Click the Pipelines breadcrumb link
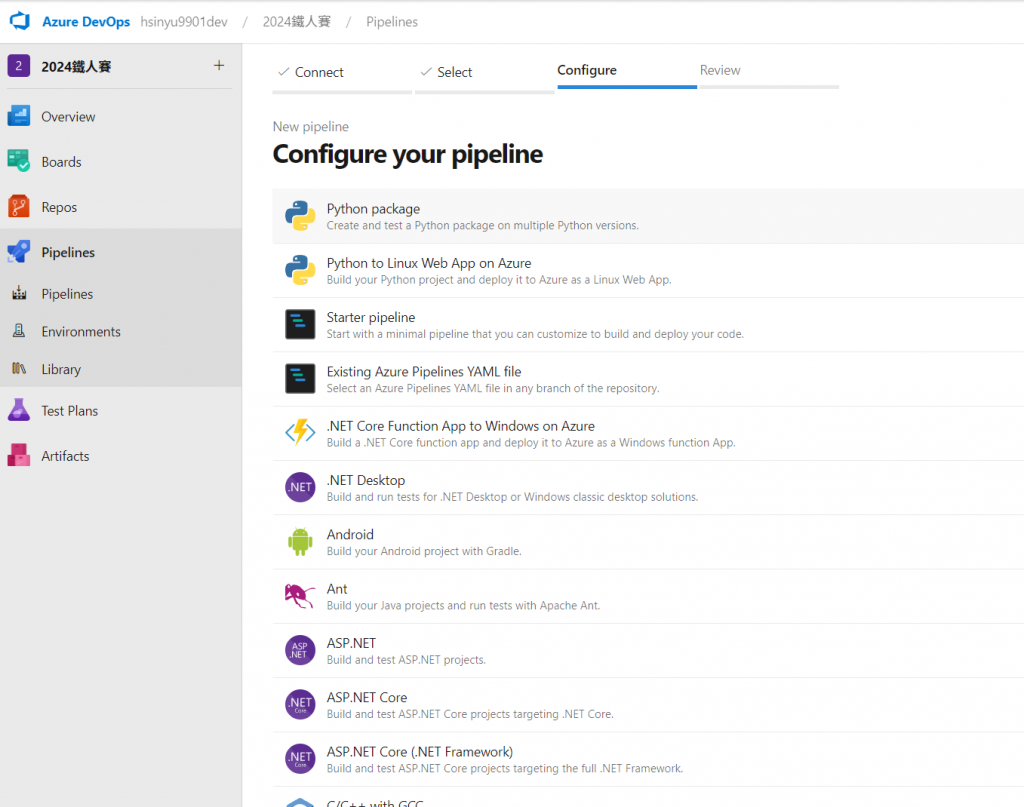1024x807 pixels. 392,22
